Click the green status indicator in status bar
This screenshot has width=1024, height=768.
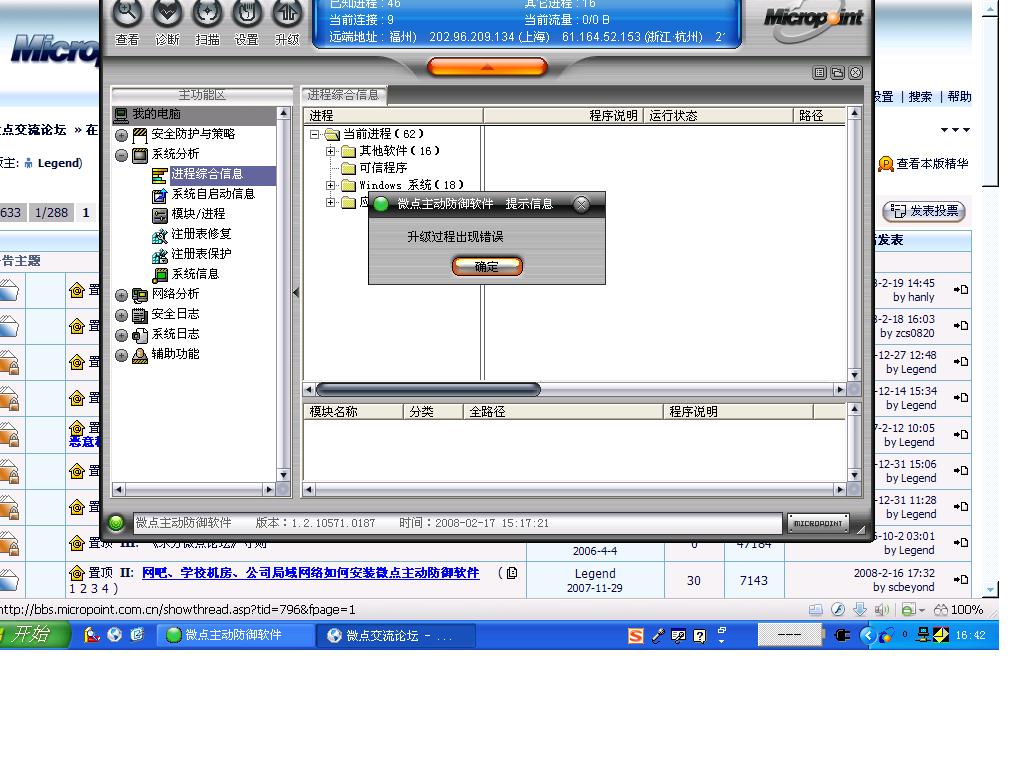click(116, 523)
